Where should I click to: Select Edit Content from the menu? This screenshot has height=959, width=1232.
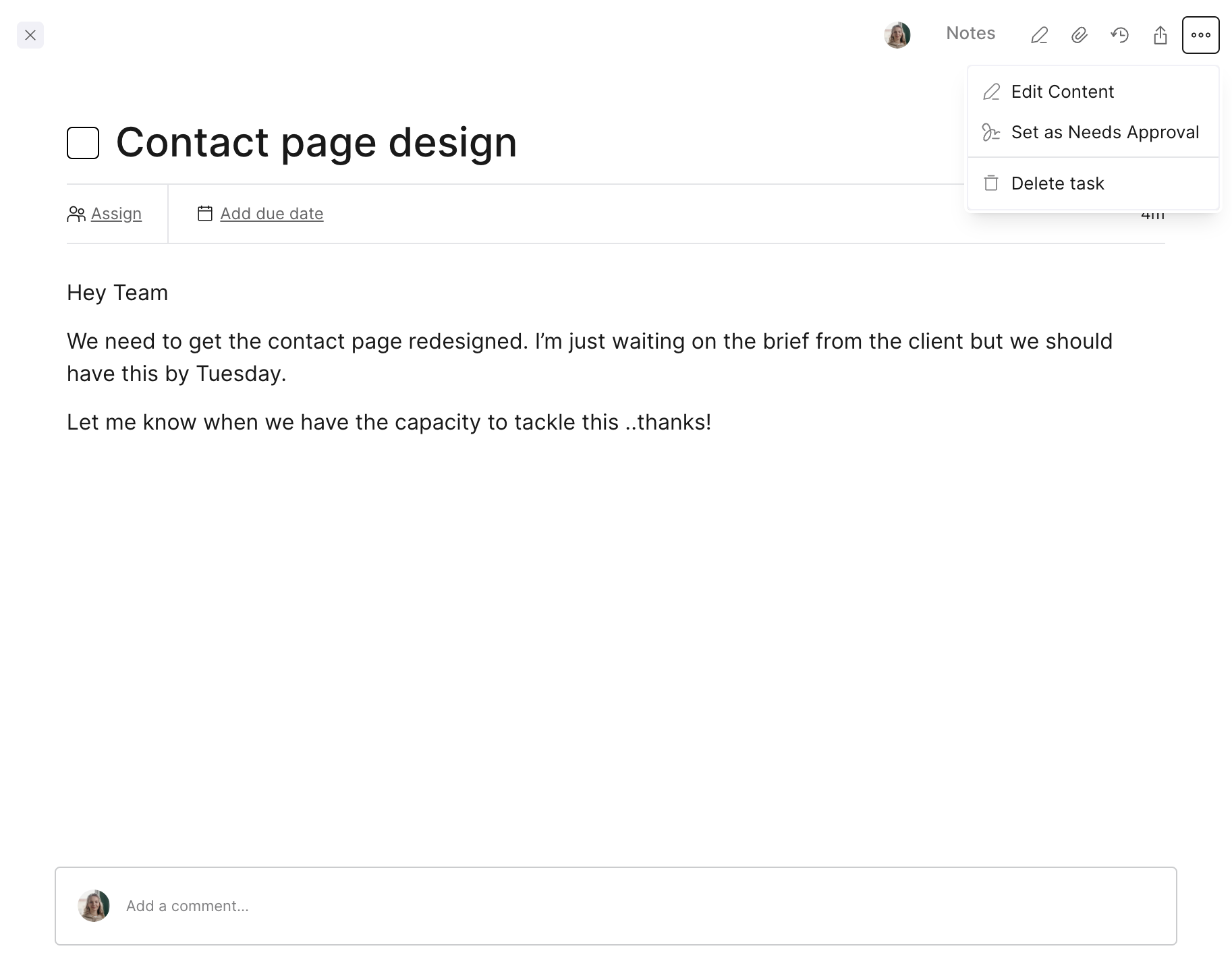1062,92
